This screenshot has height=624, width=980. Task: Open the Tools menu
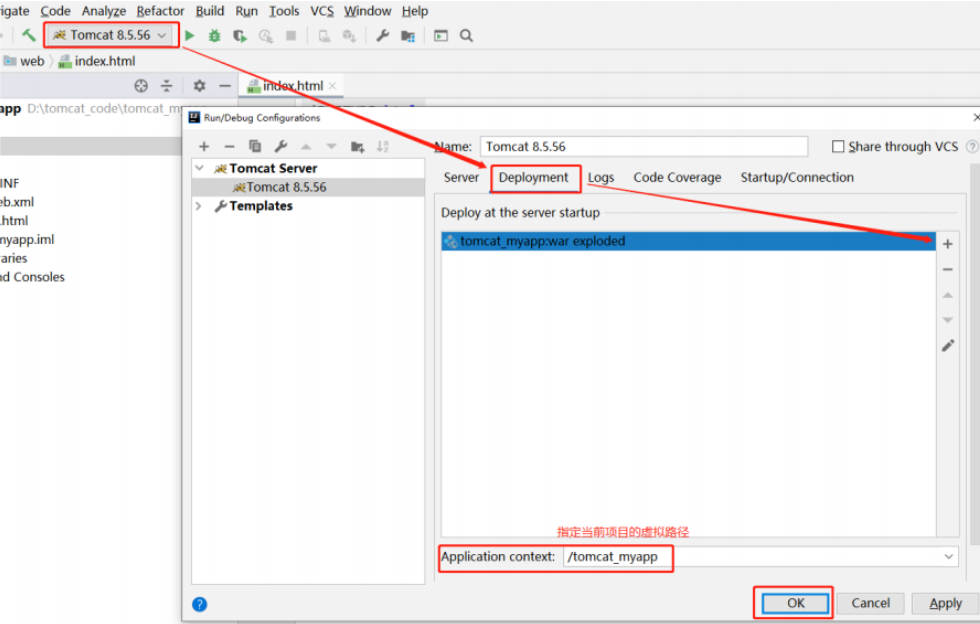tap(284, 11)
